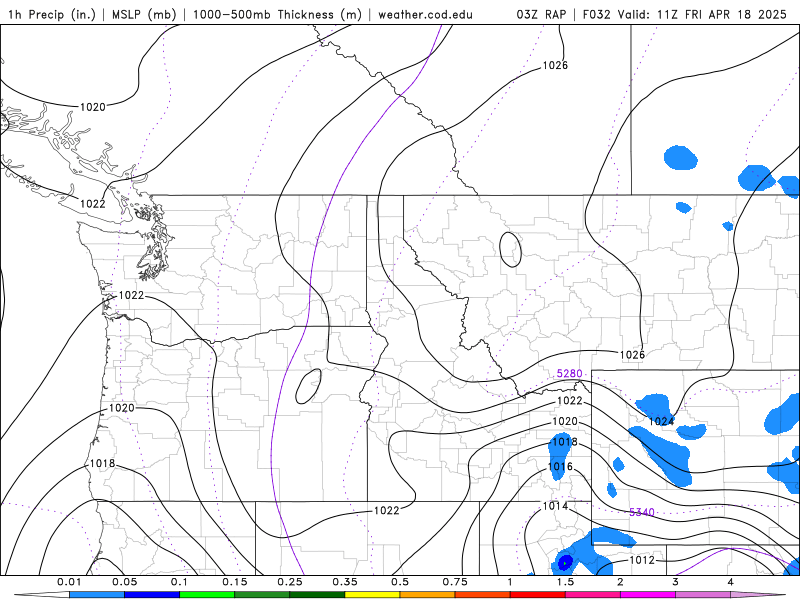Click the 1024 isobar label
Image resolution: width=800 pixels, height=600 pixels.
coord(661,421)
